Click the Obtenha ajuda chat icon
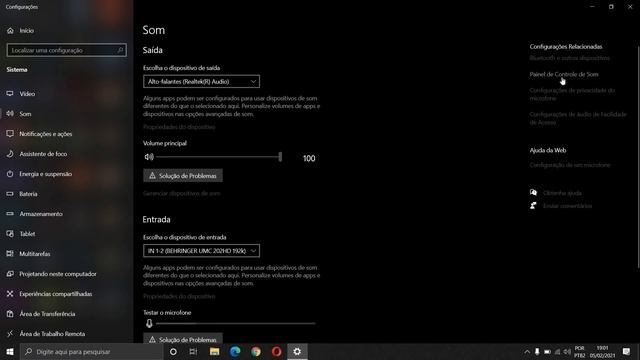The image size is (640, 360). click(x=533, y=192)
